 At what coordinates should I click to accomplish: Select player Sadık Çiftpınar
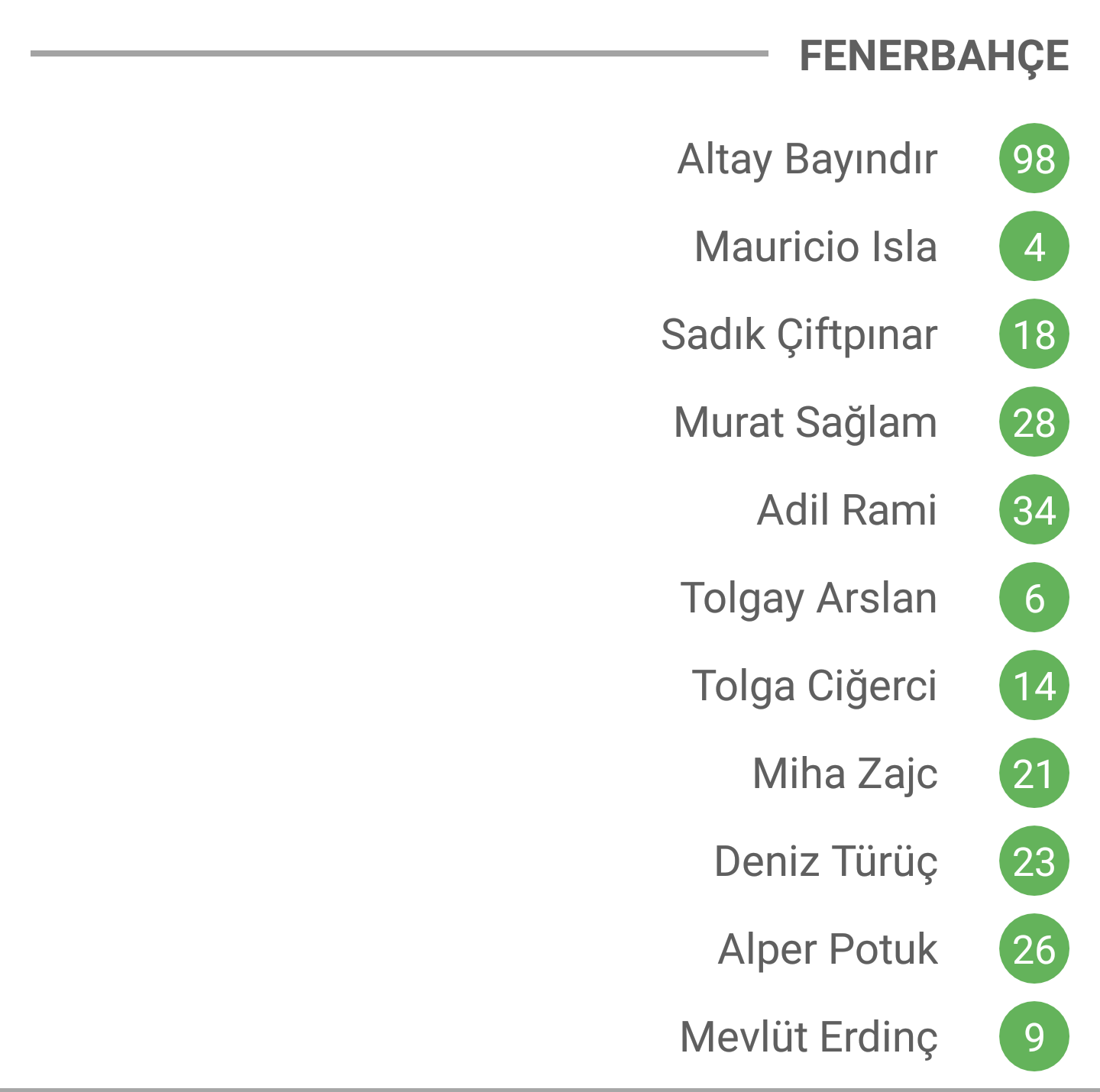click(x=799, y=336)
